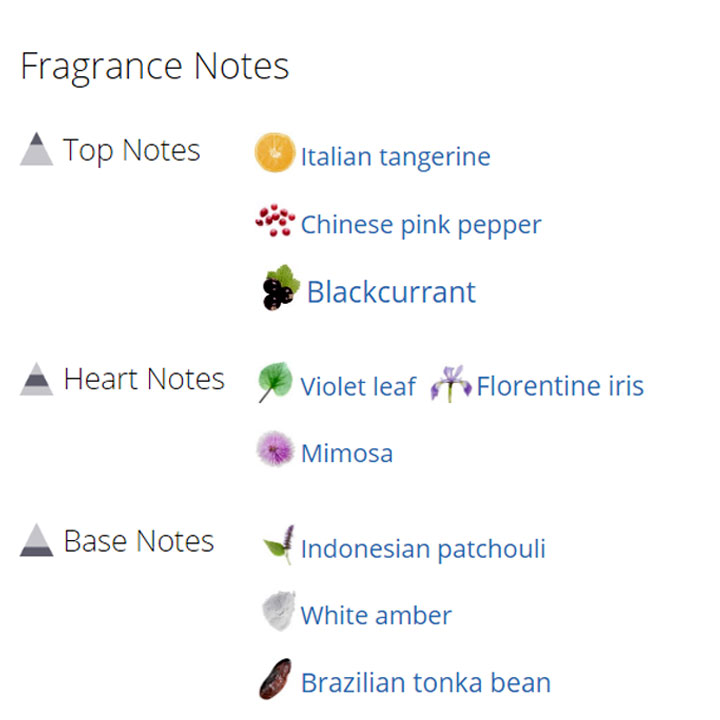Screen dimensions: 720x720
Task: Open the Florentine iris link
Action: (560, 386)
